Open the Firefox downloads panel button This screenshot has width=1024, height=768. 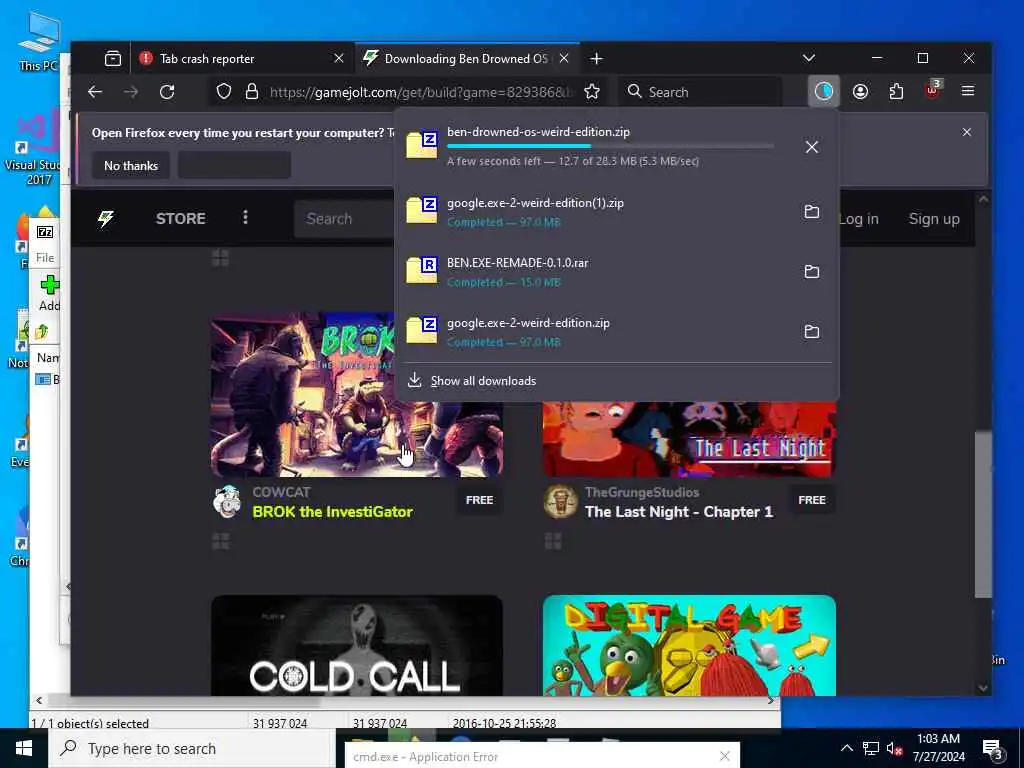click(x=824, y=91)
